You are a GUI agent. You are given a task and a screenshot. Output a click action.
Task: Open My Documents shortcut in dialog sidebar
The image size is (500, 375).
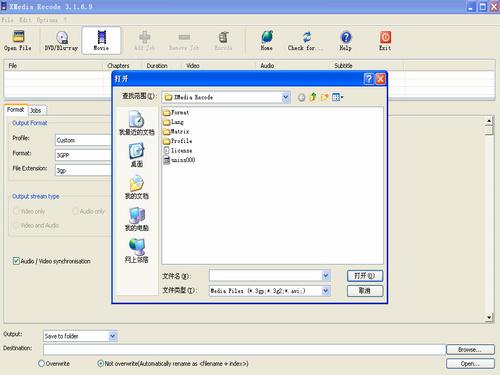(x=137, y=187)
